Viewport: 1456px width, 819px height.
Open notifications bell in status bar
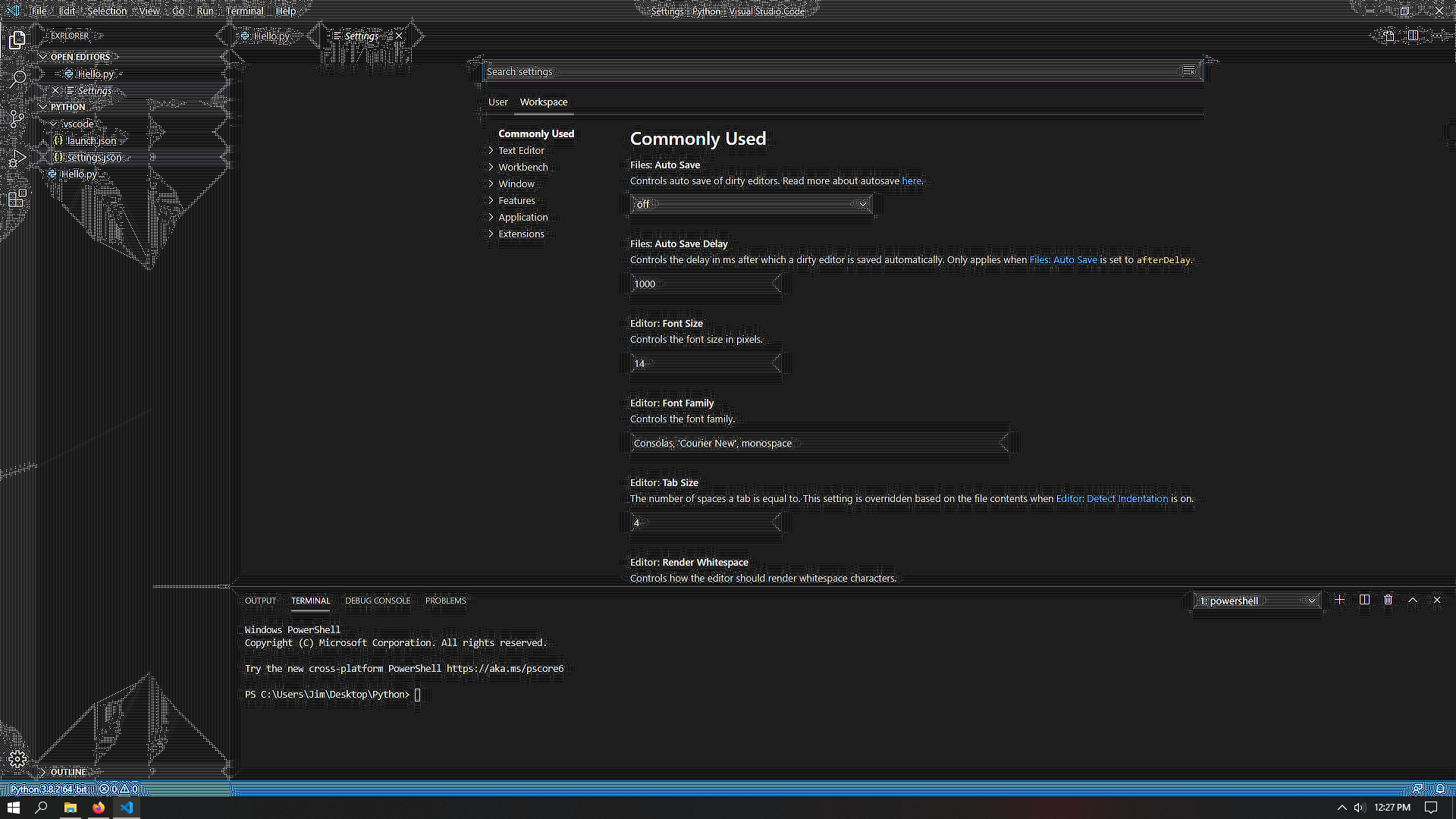(1439, 789)
